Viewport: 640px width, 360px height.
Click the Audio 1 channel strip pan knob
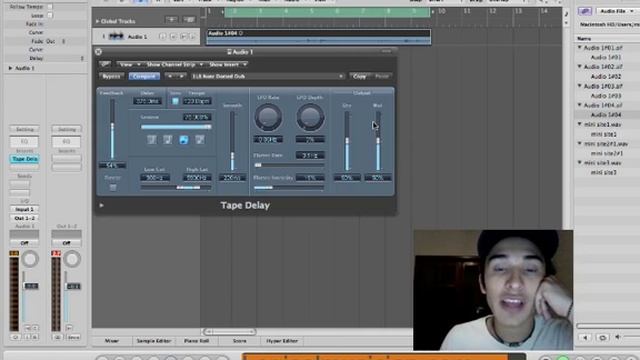(30, 259)
